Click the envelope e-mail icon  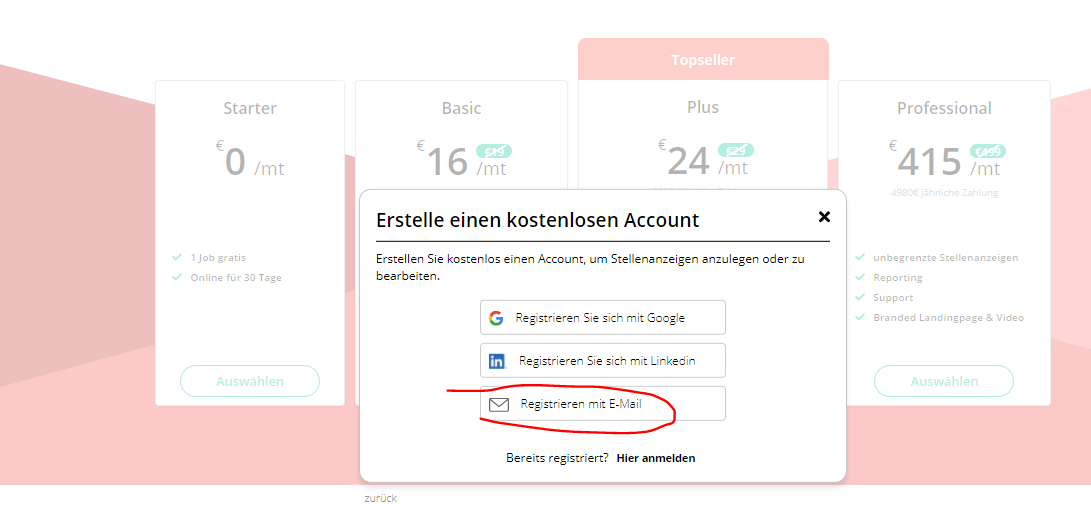point(499,405)
